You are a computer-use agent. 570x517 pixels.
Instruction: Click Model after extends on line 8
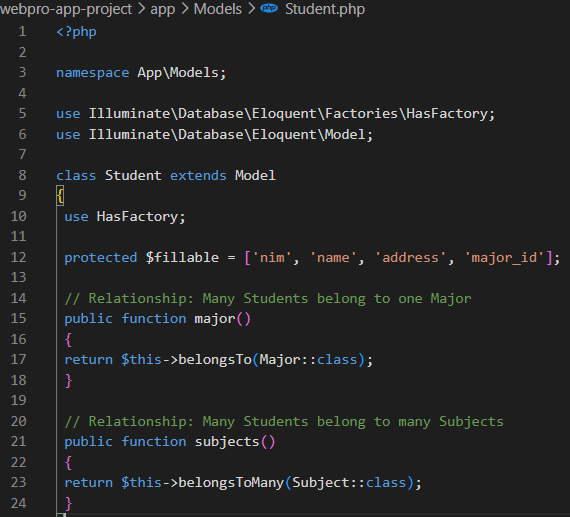pyautogui.click(x=255, y=176)
